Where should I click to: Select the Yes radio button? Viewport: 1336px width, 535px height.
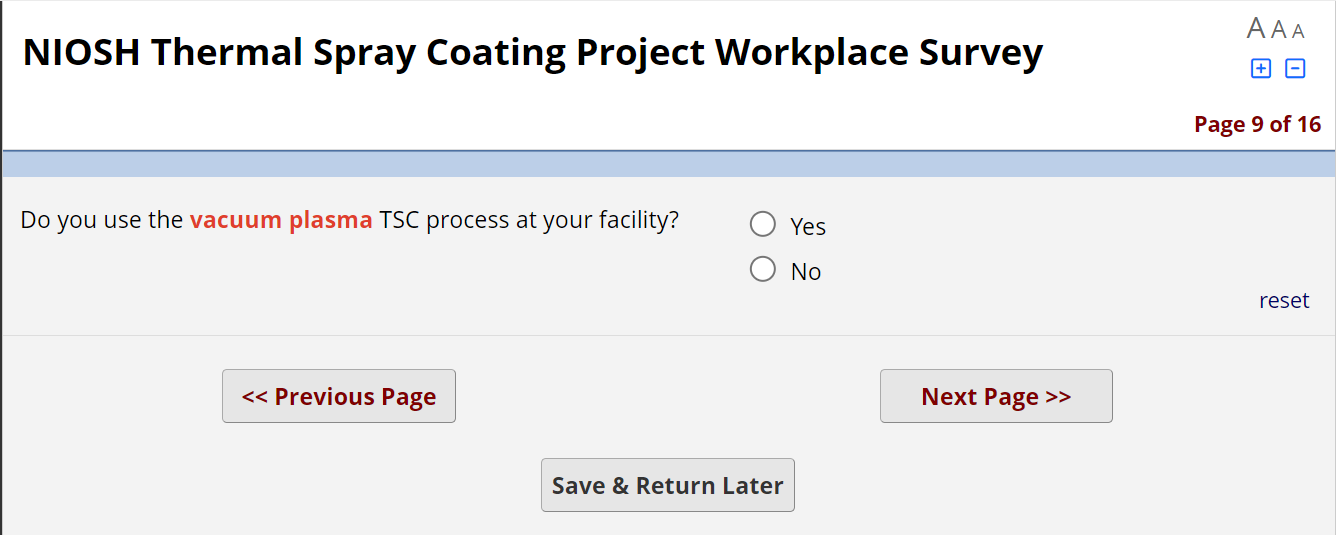(763, 224)
